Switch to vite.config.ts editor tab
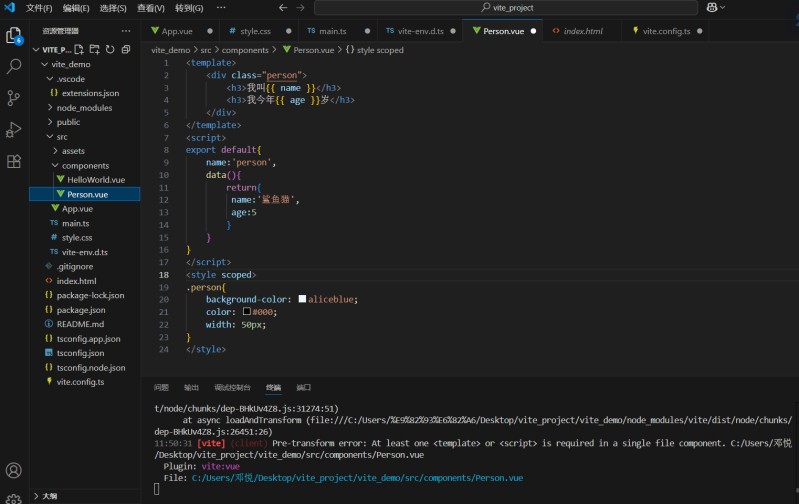 [x=666, y=31]
